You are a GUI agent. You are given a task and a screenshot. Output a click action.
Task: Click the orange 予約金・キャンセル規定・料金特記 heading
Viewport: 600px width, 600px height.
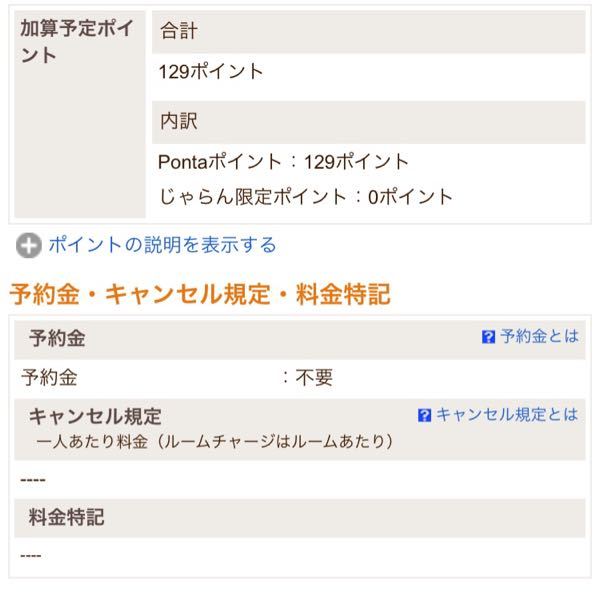[199, 294]
